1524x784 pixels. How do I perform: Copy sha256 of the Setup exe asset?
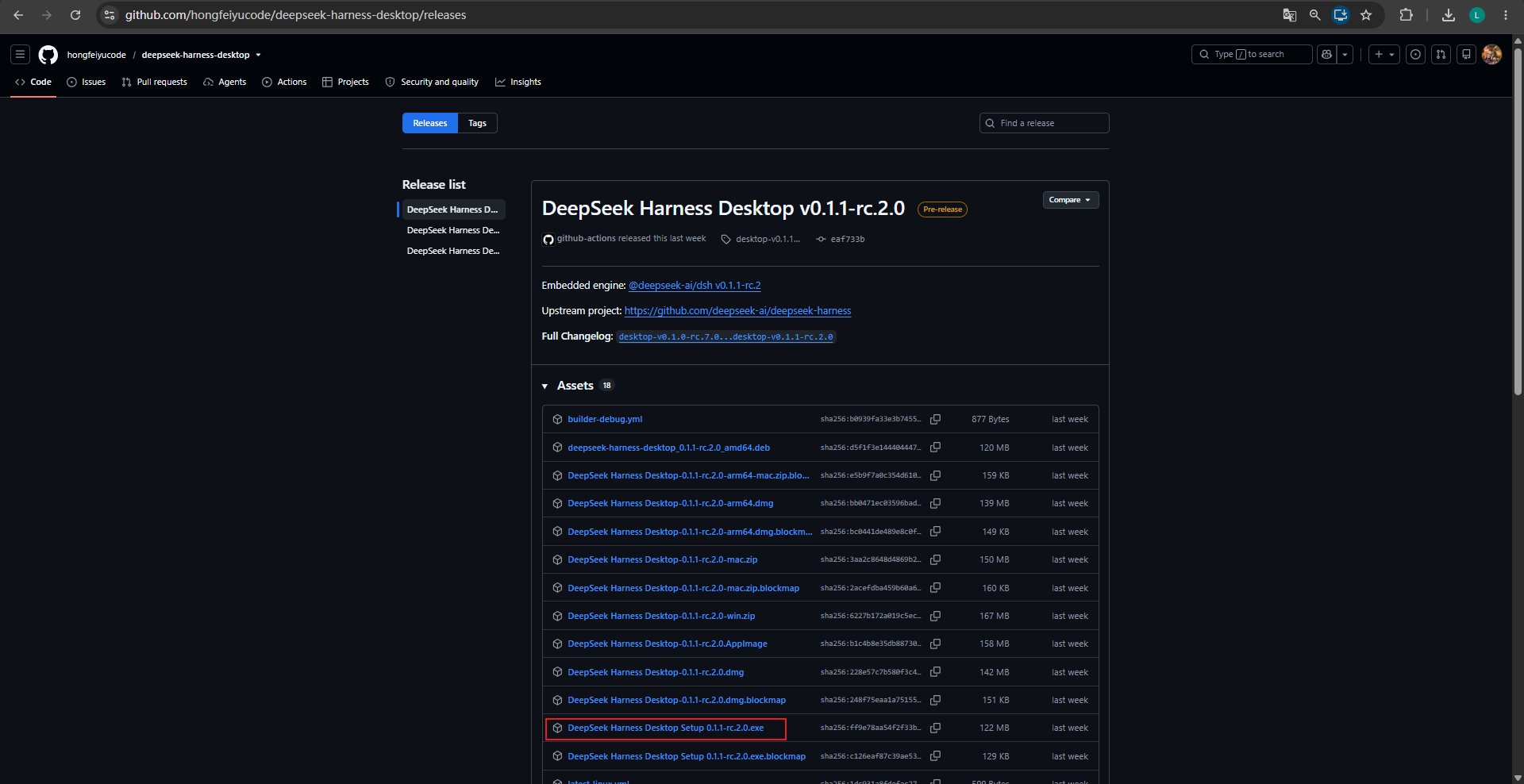[x=936, y=728]
